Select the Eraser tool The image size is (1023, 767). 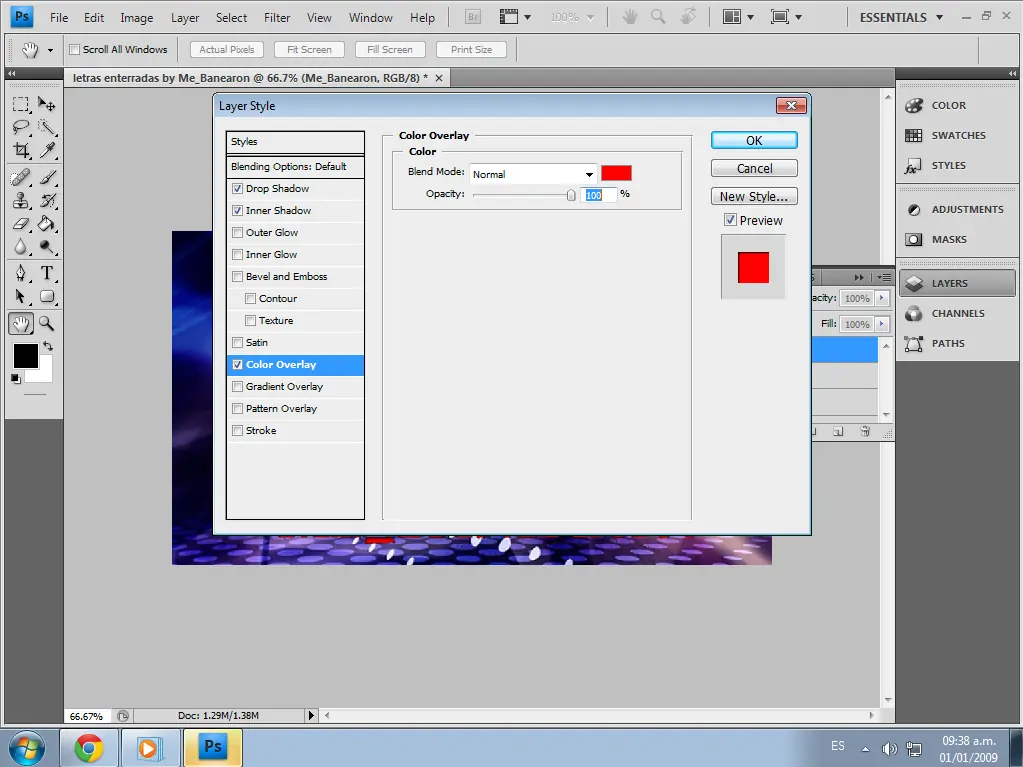click(21, 224)
